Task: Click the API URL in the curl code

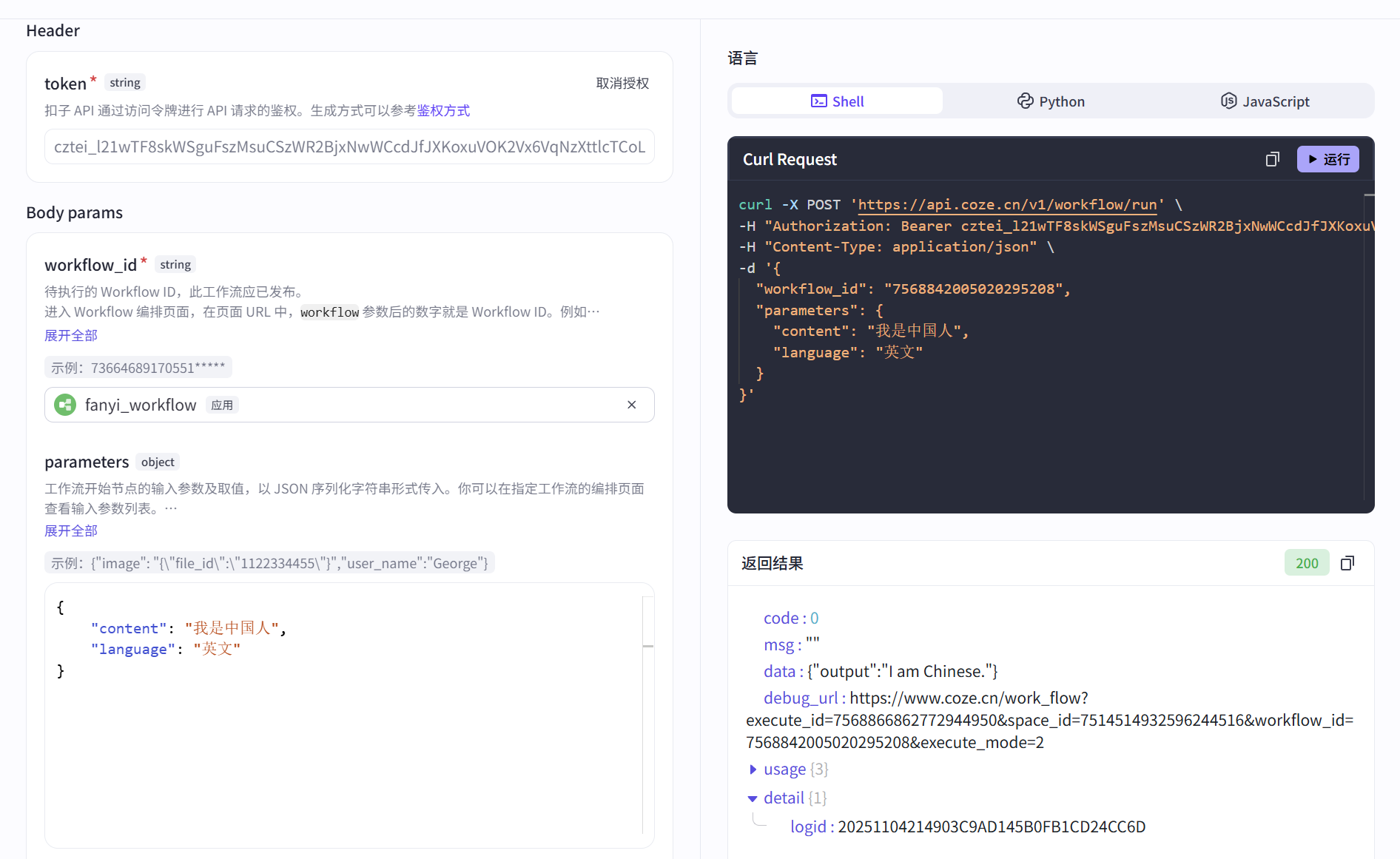Action: pyautogui.click(x=1007, y=205)
